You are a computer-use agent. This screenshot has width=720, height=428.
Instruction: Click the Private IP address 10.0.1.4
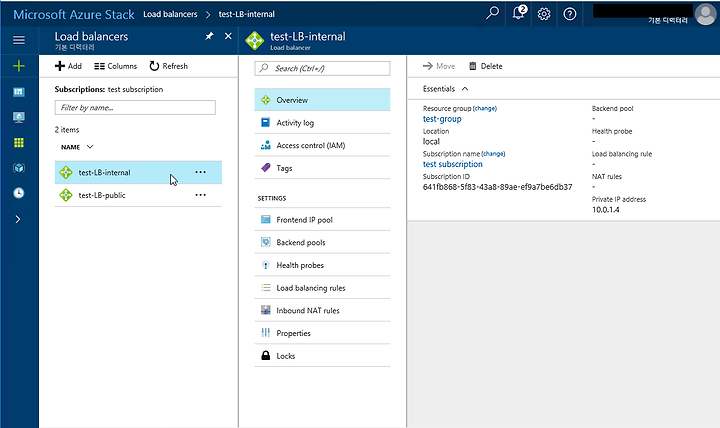(605, 210)
